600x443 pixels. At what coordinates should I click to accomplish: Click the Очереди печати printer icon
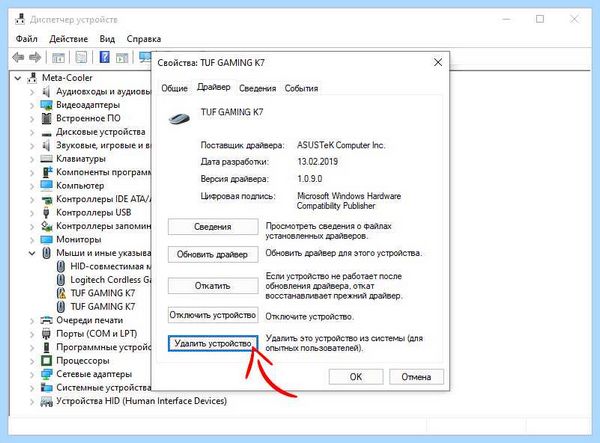pyautogui.click(x=46, y=320)
